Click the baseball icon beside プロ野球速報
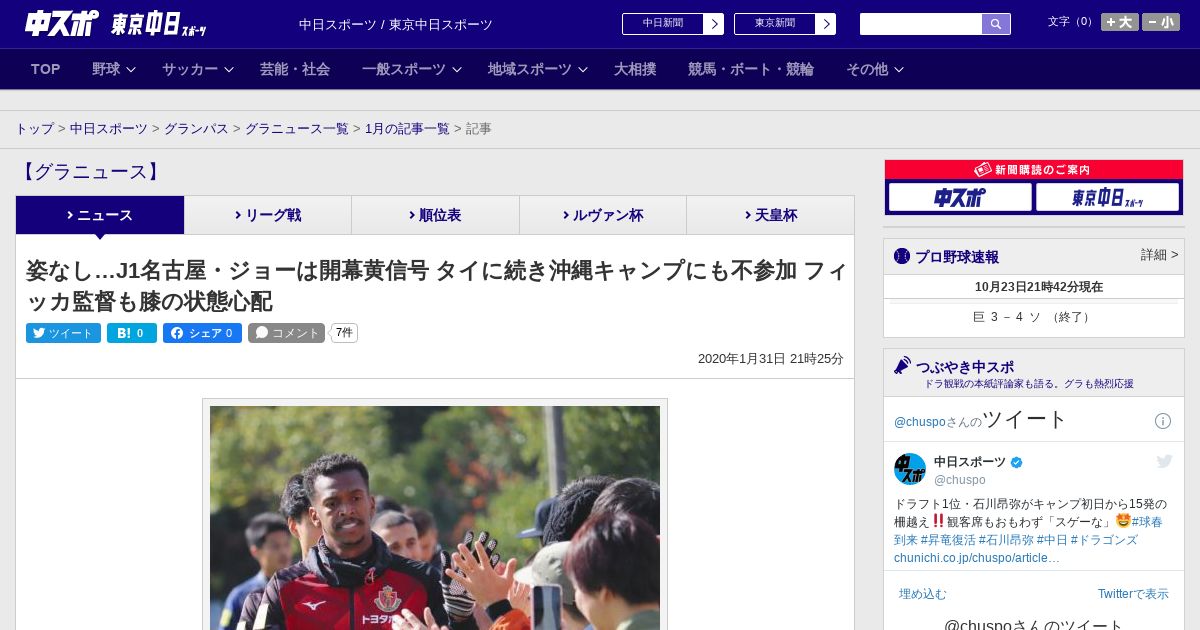Screen dimensions: 1200x630 tap(902, 256)
